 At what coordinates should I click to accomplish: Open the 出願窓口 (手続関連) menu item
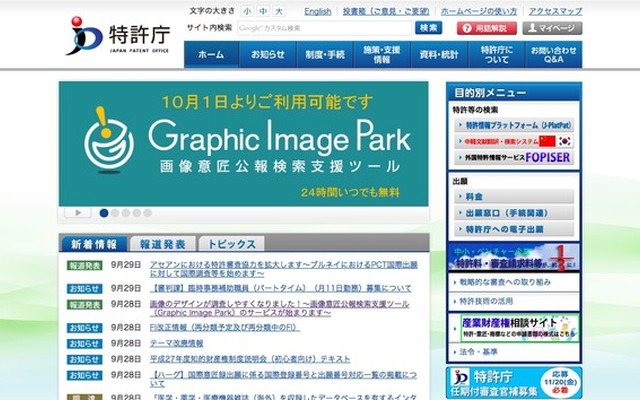click(514, 213)
